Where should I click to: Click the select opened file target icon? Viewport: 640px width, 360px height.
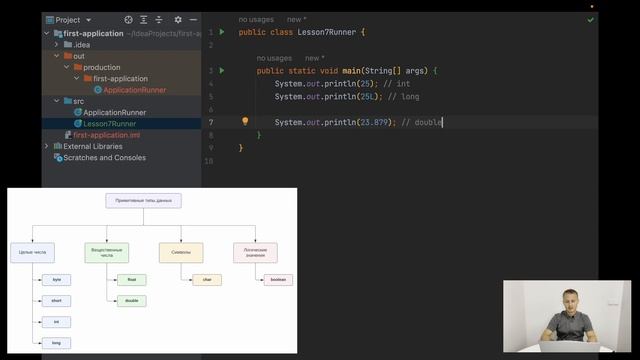pos(128,20)
